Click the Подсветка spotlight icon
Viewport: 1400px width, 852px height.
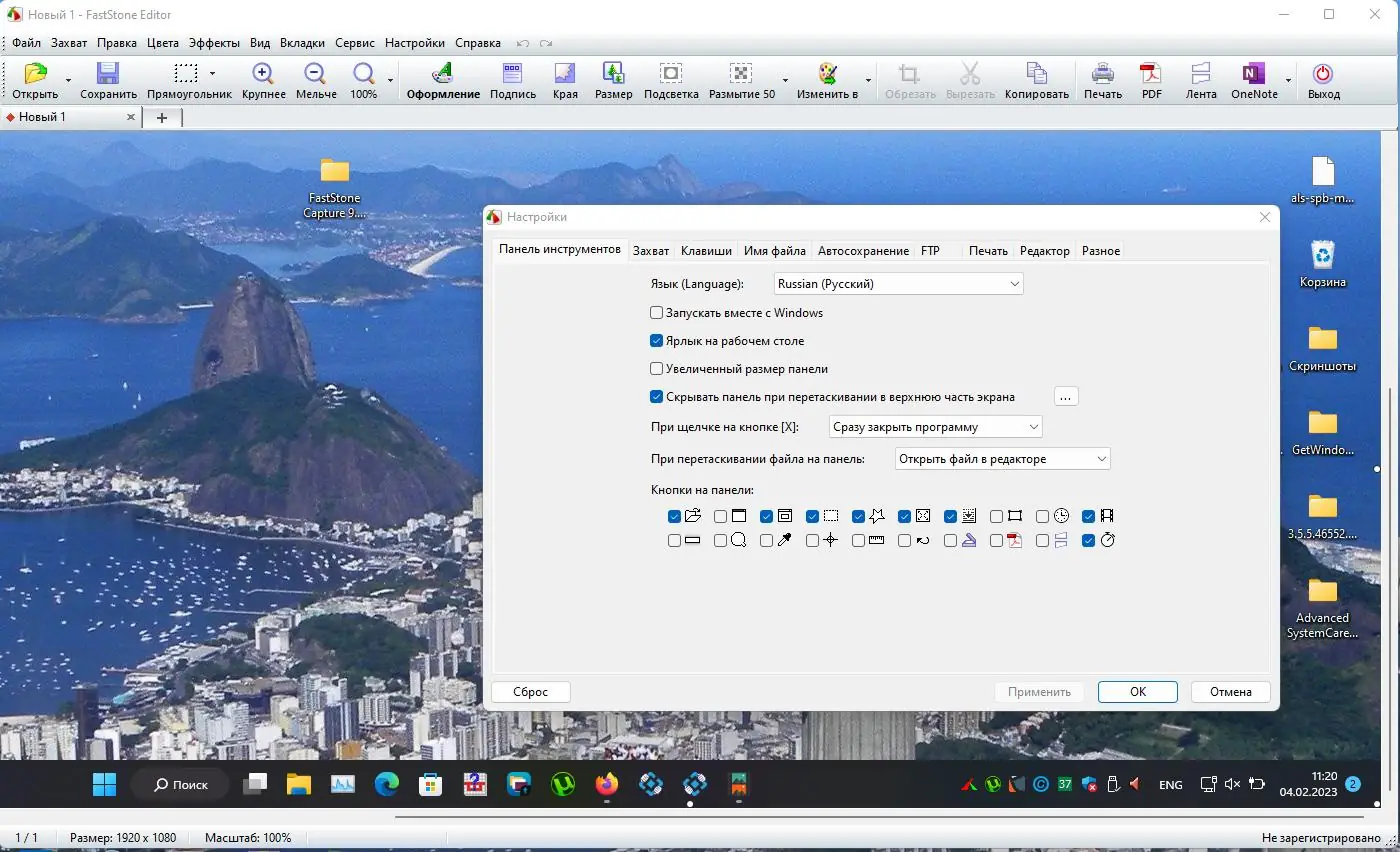click(671, 76)
